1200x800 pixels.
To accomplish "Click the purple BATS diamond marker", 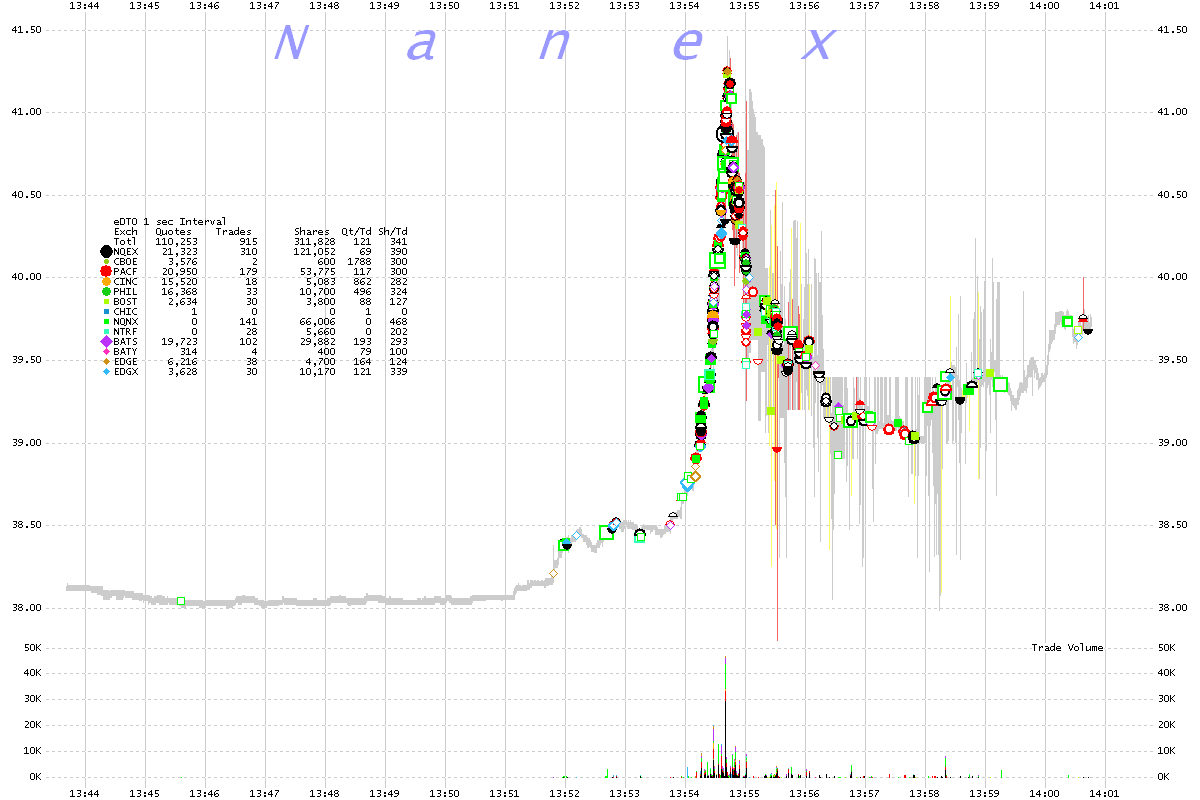I will click(105, 342).
